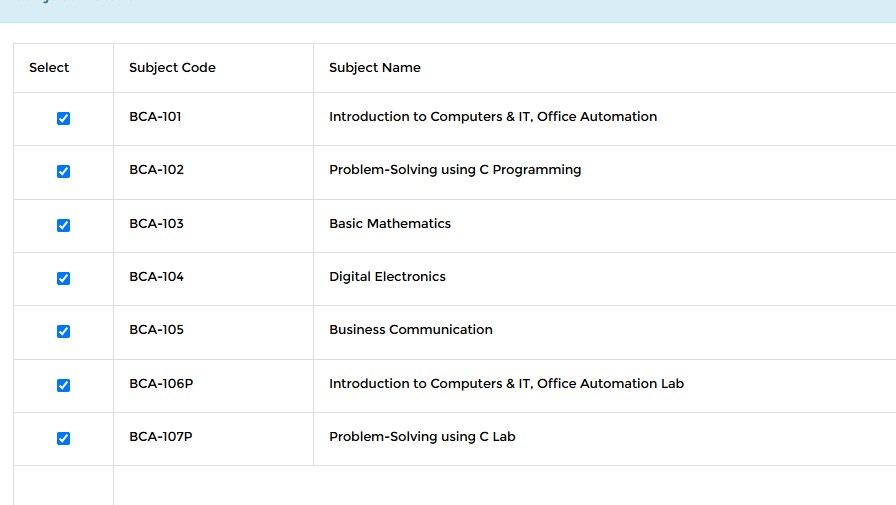Disable the BCA-106P subject checkbox
The height and width of the screenshot is (505, 896).
pyautogui.click(x=63, y=385)
